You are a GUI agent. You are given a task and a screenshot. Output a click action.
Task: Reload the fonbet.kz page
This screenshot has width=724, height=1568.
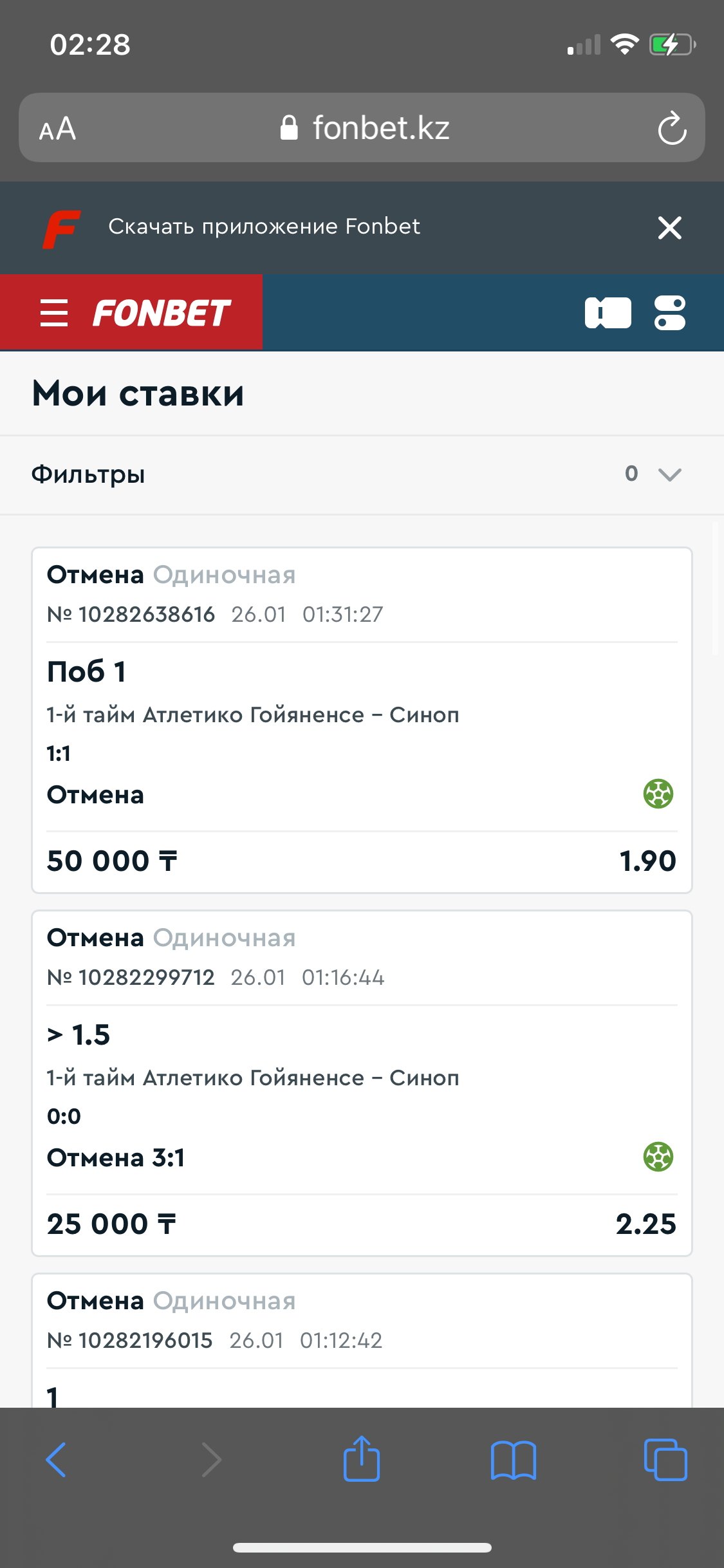(x=672, y=128)
